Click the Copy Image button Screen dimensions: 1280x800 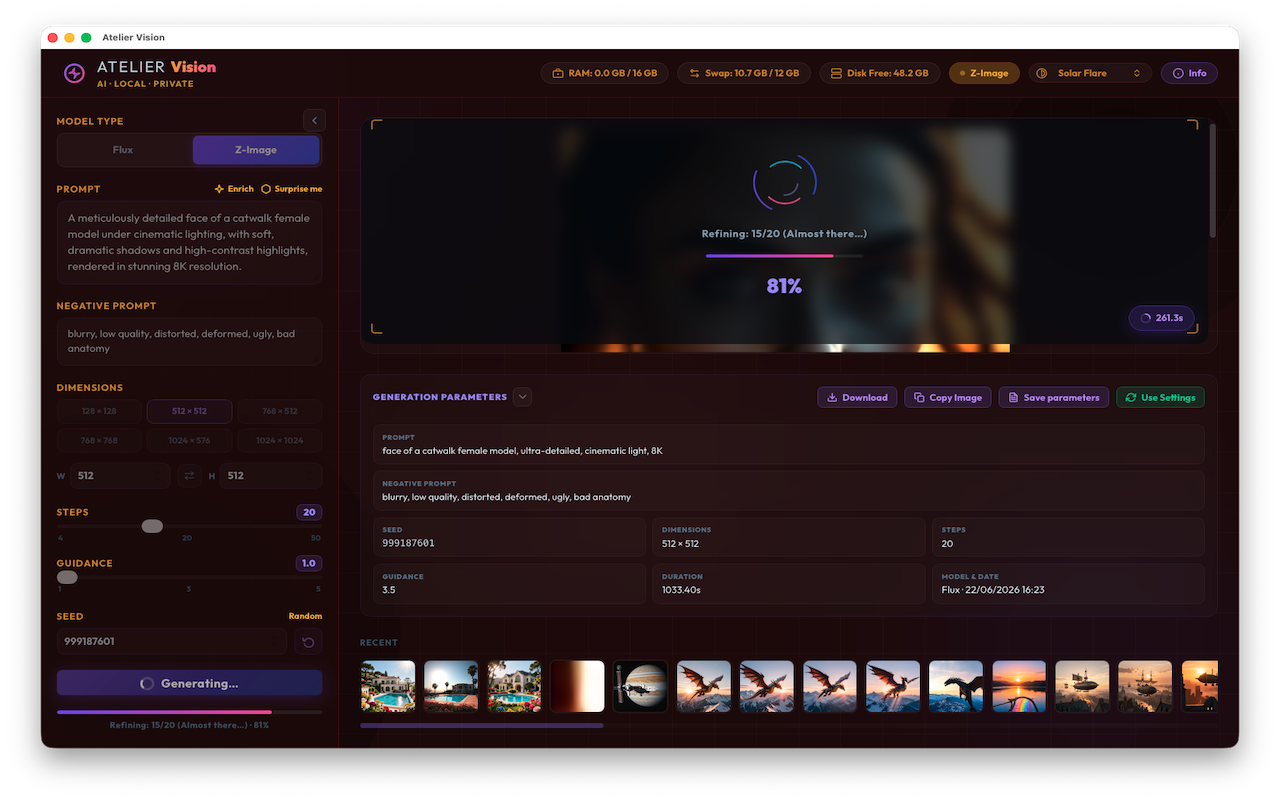click(x=948, y=397)
